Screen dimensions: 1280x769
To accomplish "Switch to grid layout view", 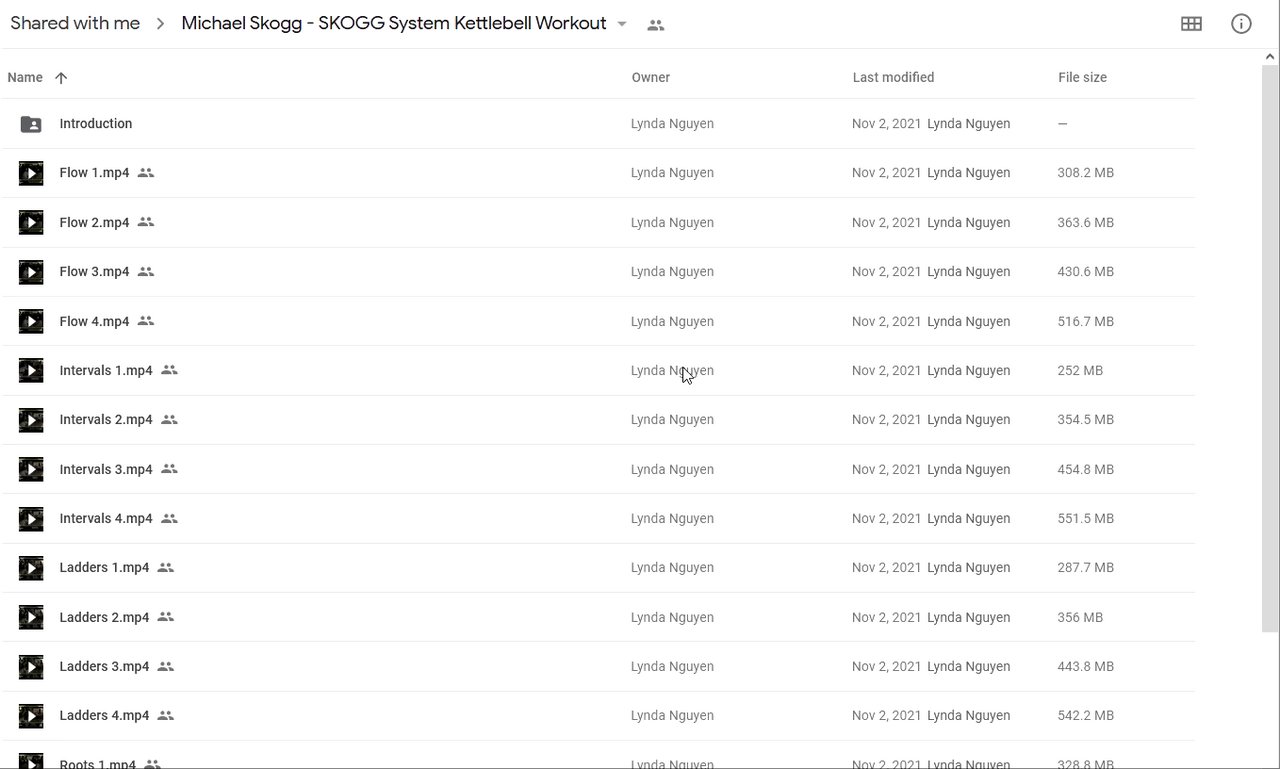I will click(1191, 24).
